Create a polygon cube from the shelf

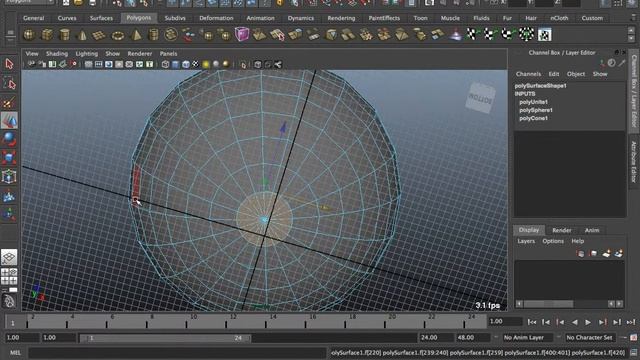[47, 35]
